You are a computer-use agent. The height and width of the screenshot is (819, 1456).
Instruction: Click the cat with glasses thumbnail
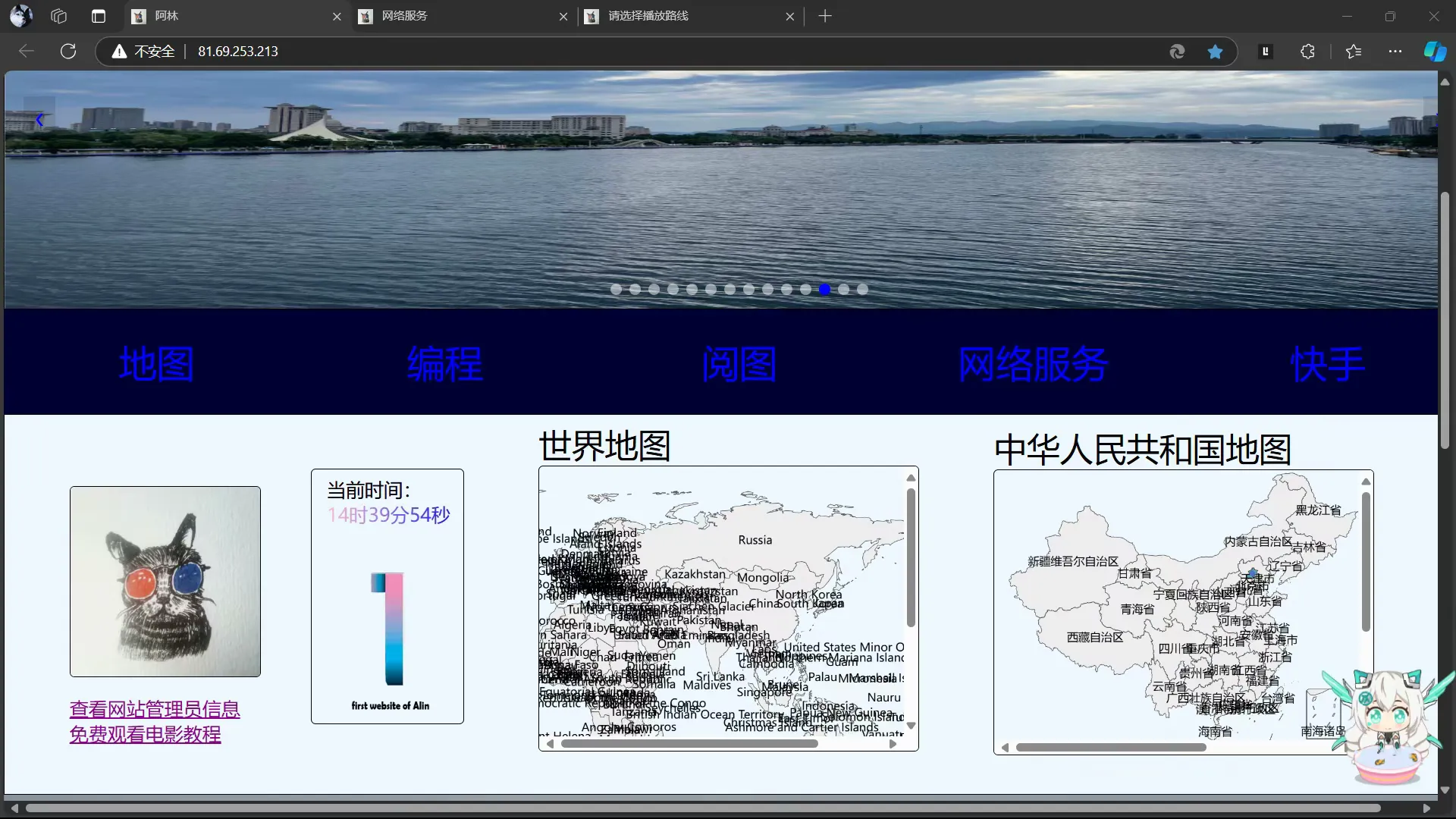pos(165,582)
